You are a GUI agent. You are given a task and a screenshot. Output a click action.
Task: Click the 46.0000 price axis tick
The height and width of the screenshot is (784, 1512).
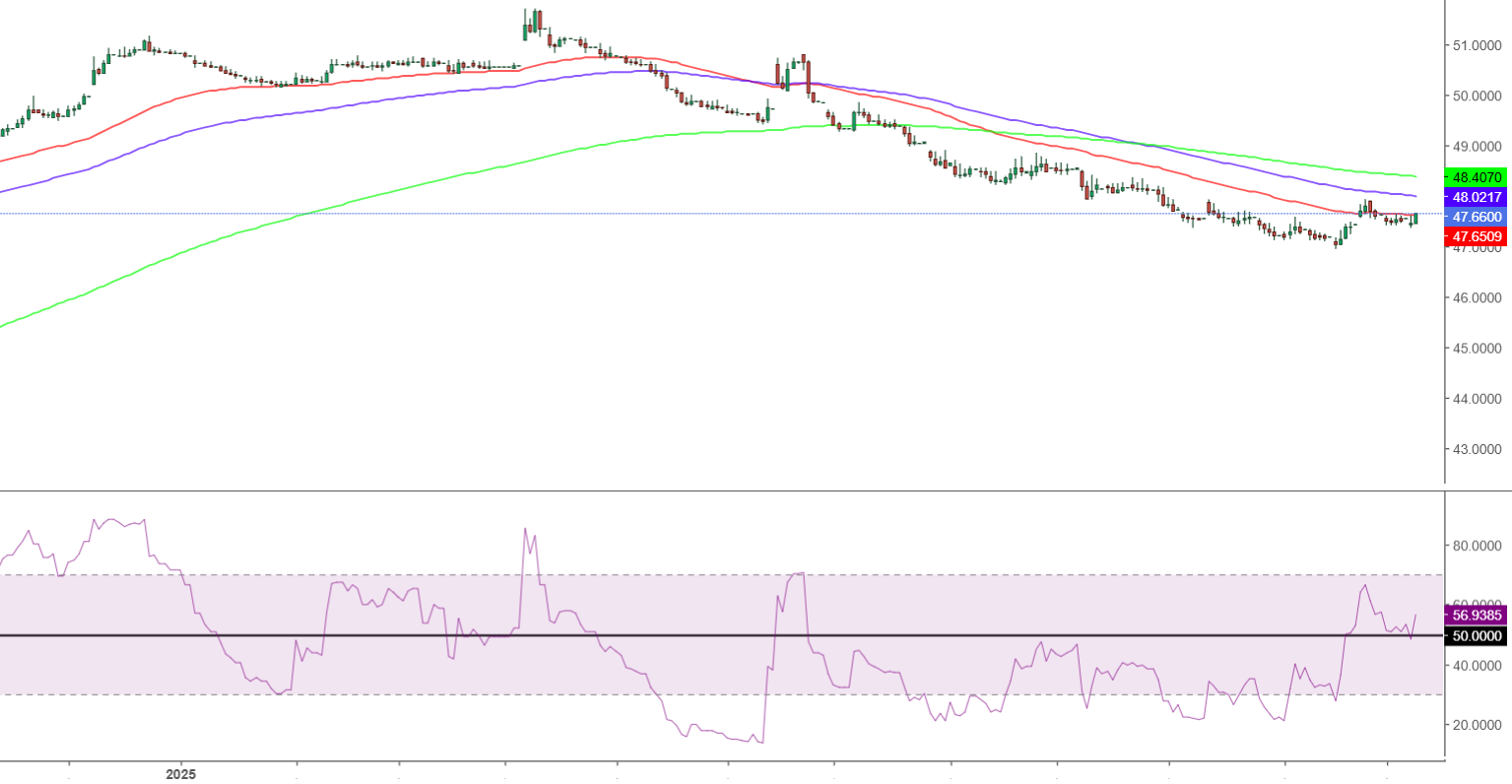click(x=1476, y=297)
